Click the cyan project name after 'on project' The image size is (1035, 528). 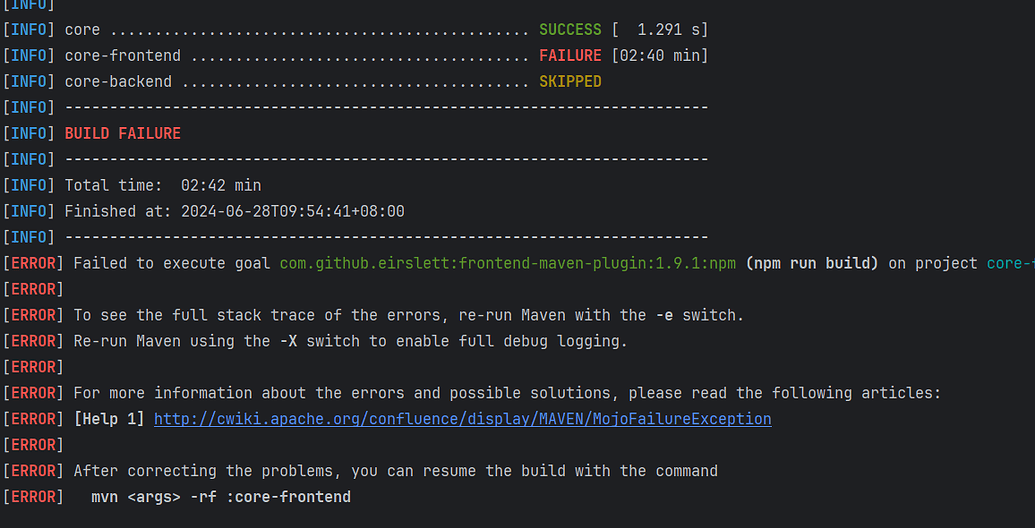1010,263
